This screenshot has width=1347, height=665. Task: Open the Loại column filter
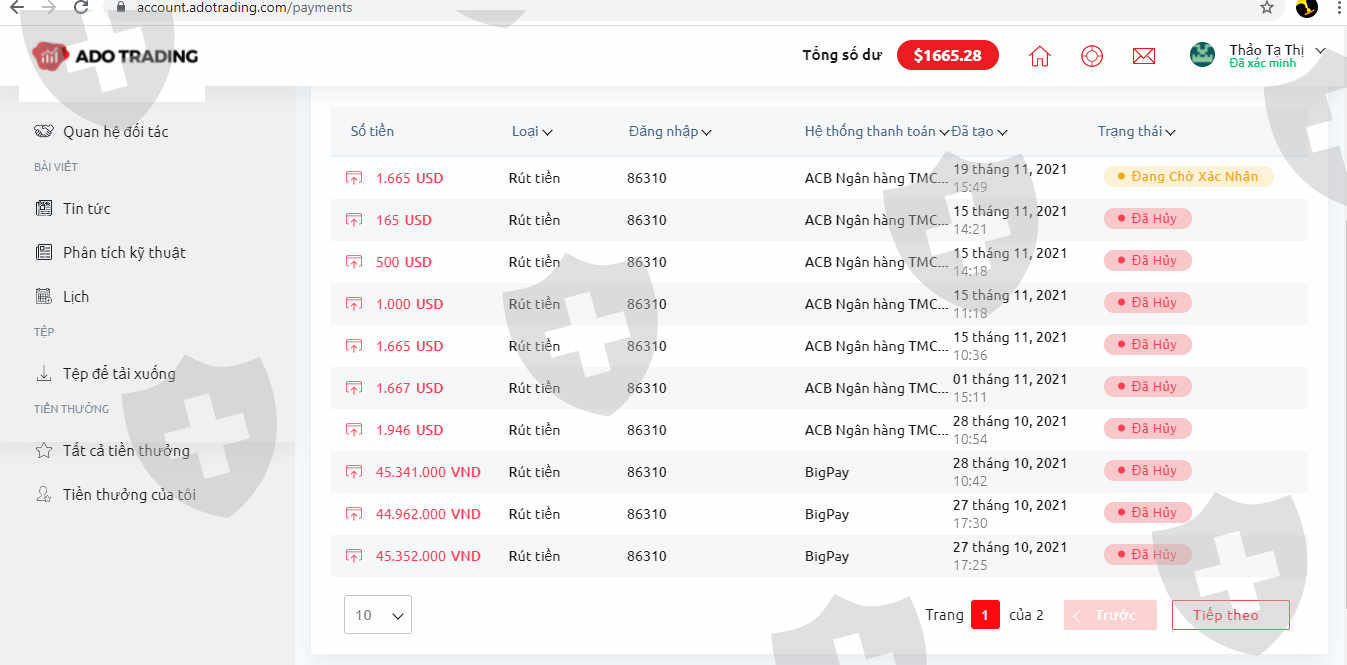pyautogui.click(x=532, y=132)
